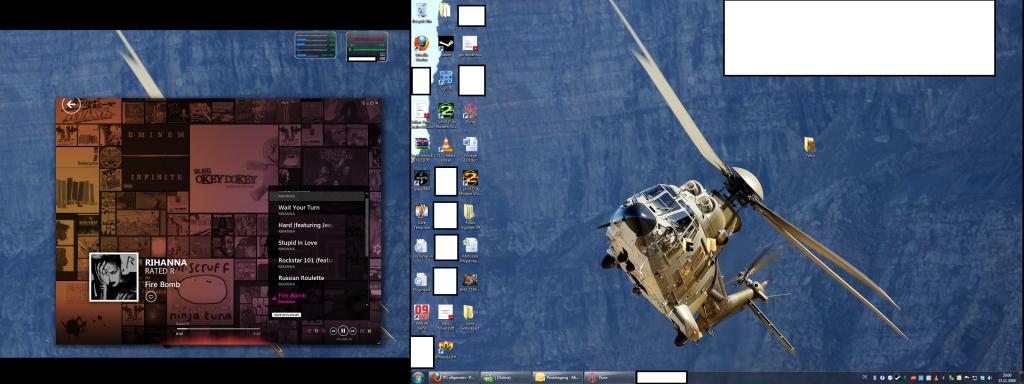
Task: Click the small white playlist button below Fire Bomb
Action: coord(285,315)
